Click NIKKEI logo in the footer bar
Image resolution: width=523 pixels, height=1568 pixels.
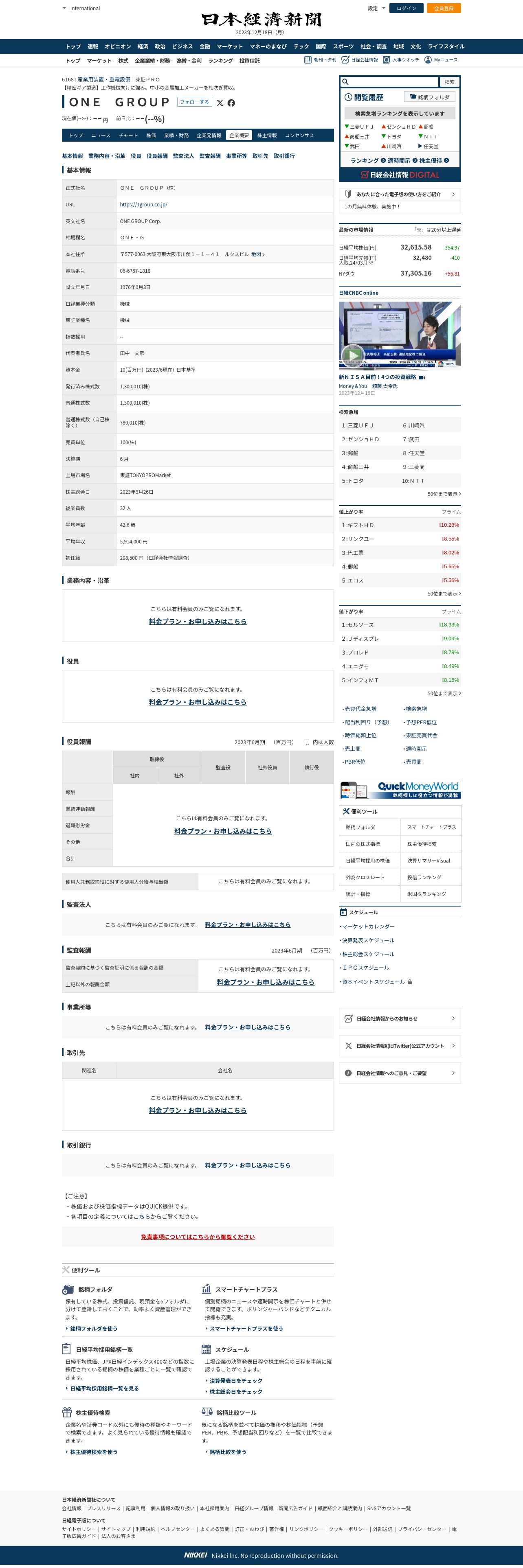[196, 1555]
